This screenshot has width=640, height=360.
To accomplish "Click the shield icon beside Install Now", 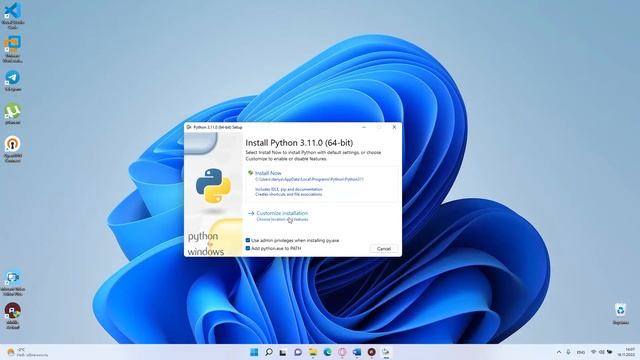I will [251, 173].
